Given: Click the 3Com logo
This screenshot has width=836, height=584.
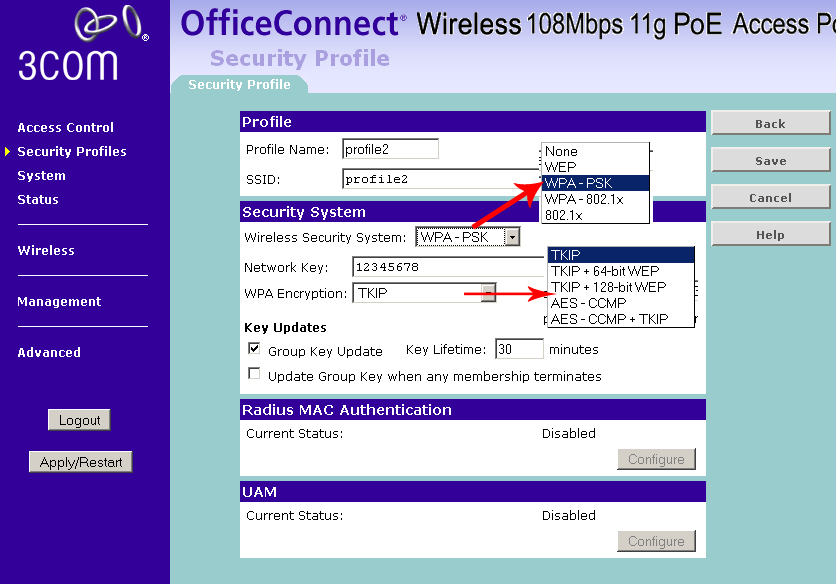Looking at the screenshot, I should tap(83, 44).
